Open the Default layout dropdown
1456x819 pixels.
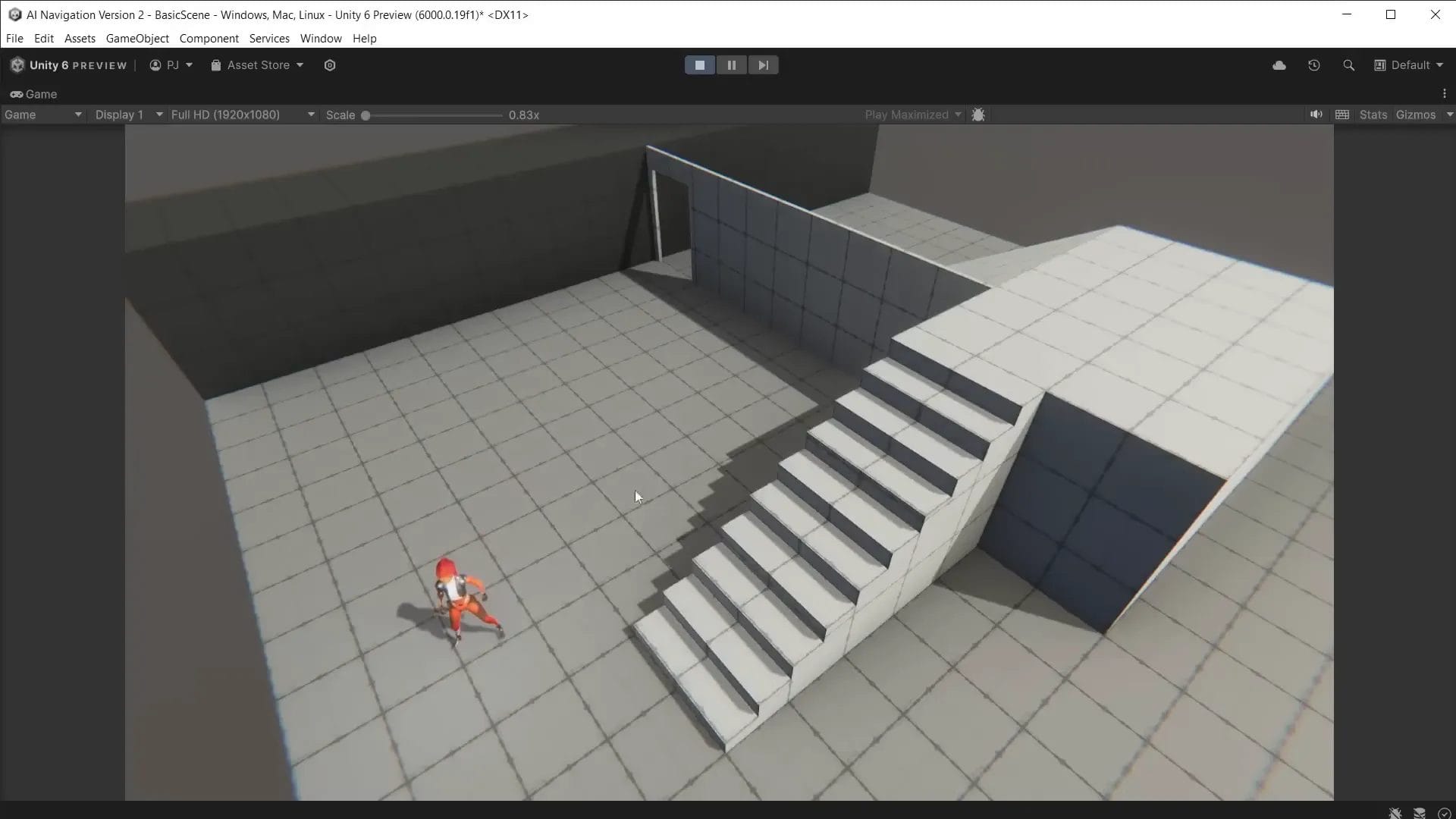coord(1409,65)
